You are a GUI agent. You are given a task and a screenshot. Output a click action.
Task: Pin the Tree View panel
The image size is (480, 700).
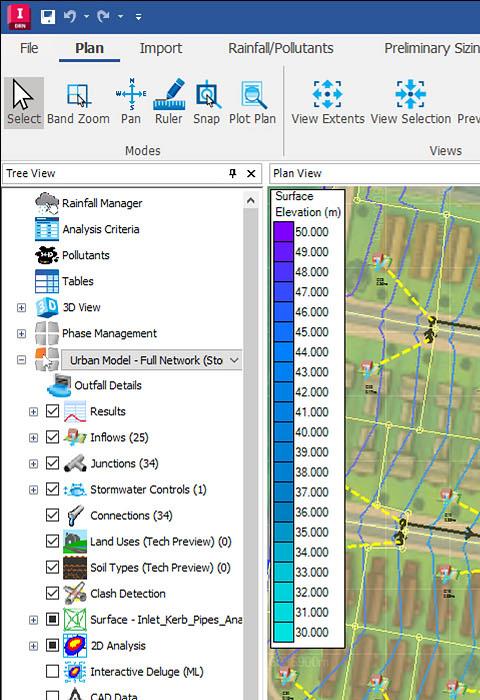(232, 173)
